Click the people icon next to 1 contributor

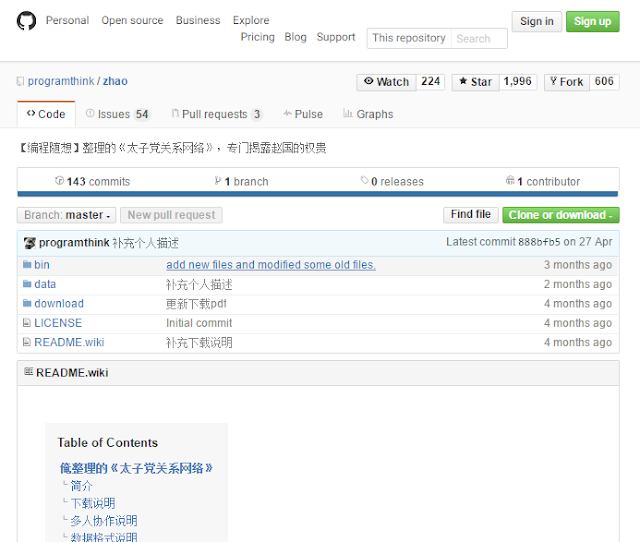(x=510, y=180)
